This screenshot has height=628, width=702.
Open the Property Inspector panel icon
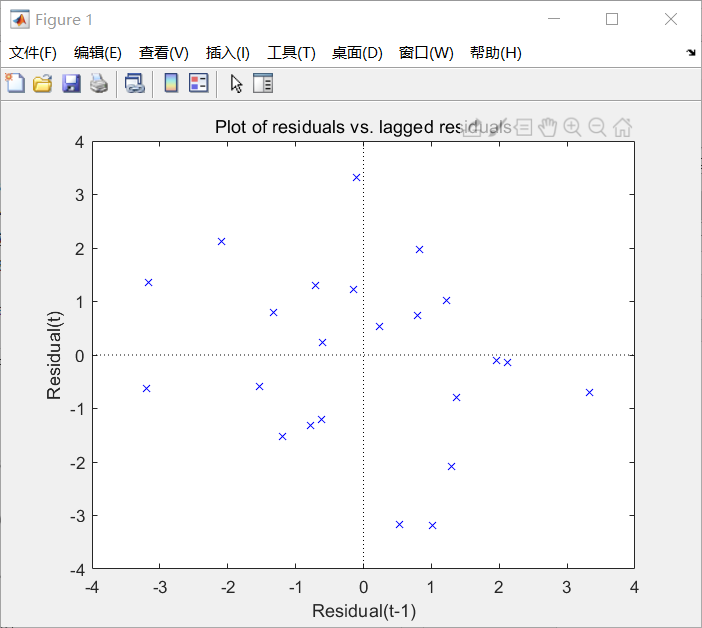(263, 84)
